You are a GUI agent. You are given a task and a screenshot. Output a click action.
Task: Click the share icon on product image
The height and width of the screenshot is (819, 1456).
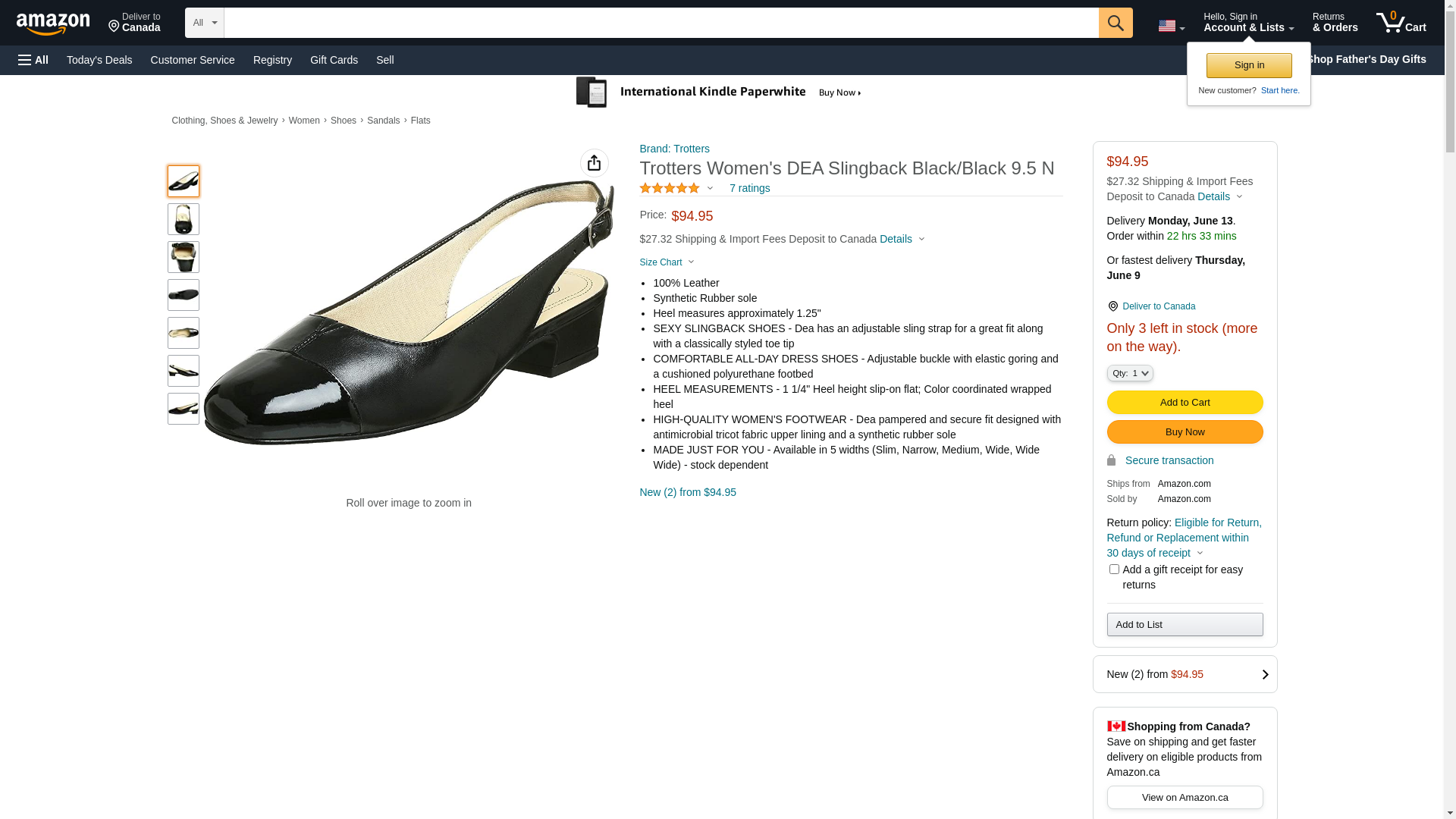point(594,163)
